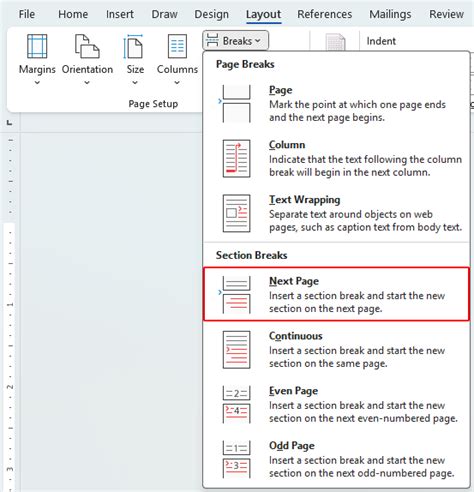Expand the Columns dropdown arrow
This screenshot has width=474, height=492.
click(x=177, y=82)
